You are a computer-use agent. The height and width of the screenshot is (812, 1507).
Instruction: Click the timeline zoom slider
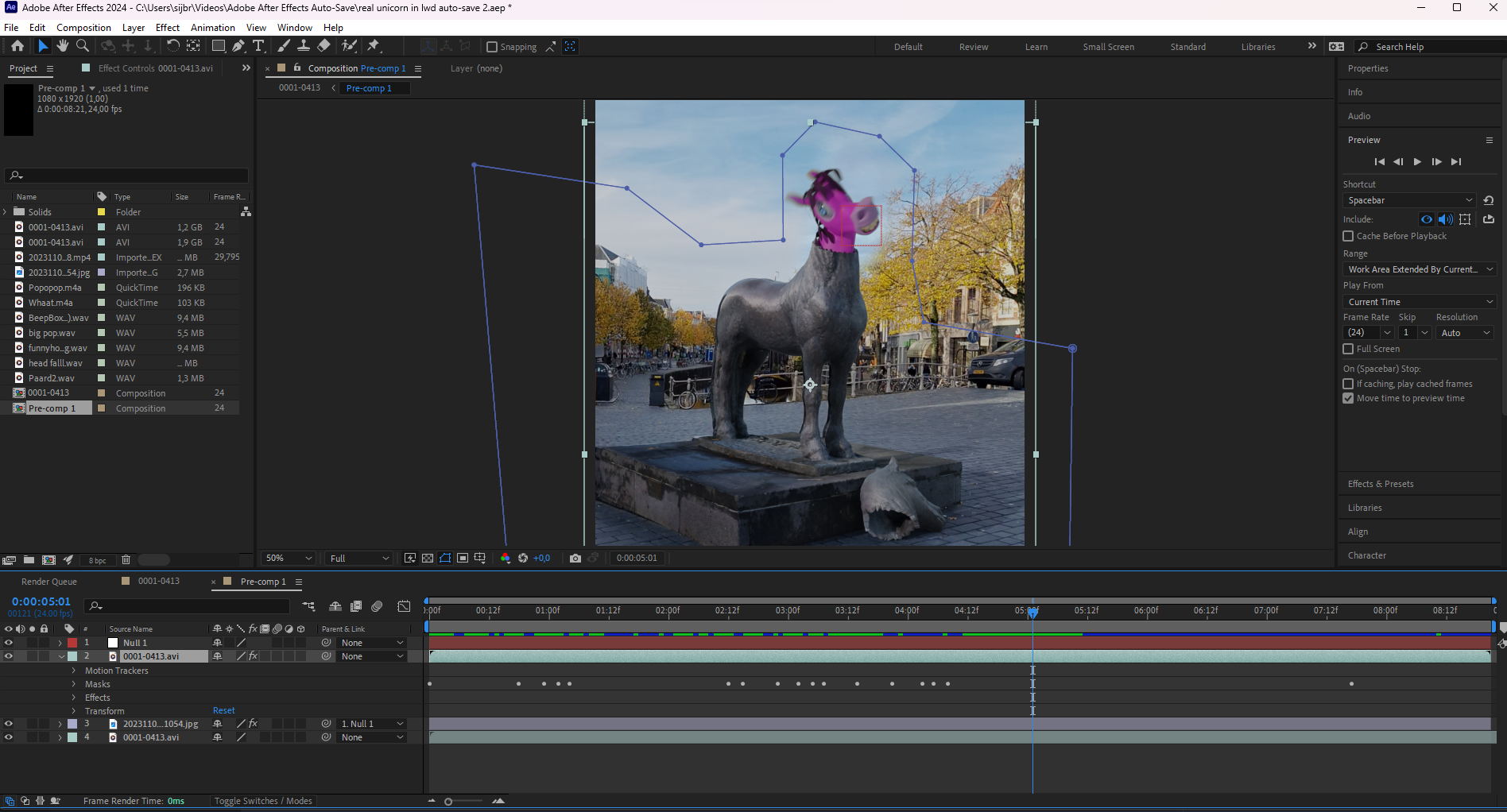click(448, 802)
